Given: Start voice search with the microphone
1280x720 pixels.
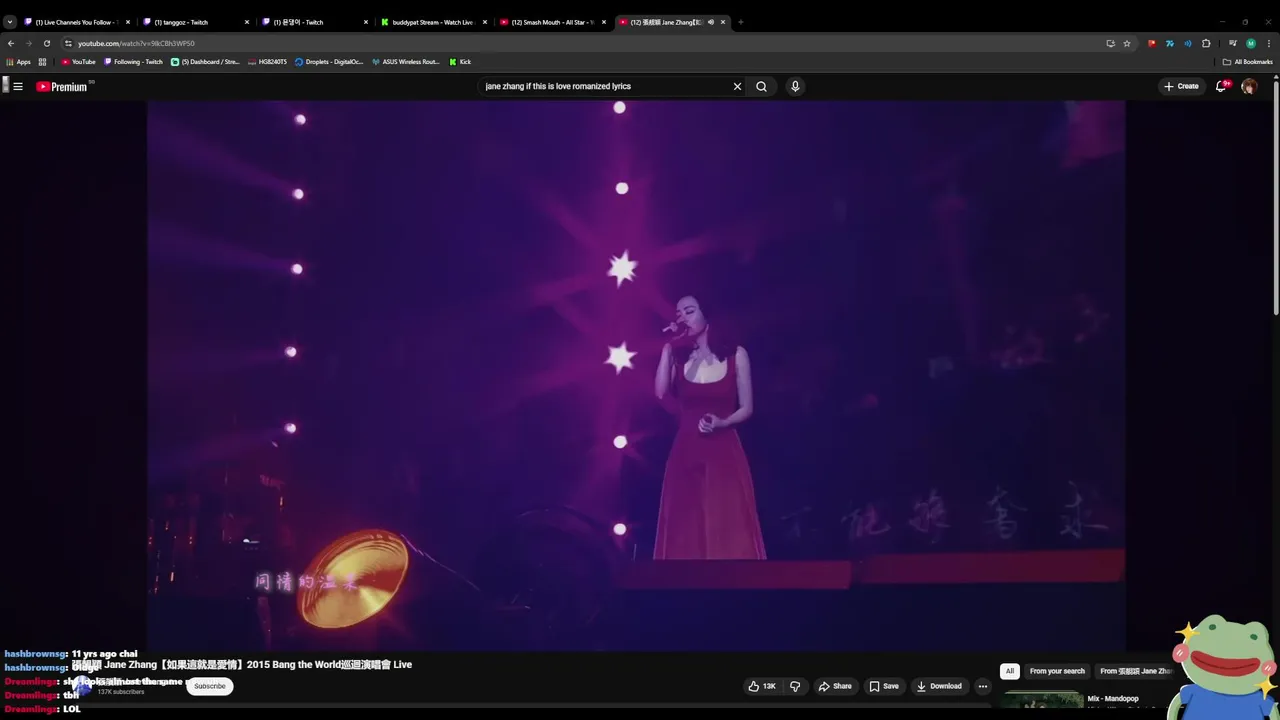Looking at the screenshot, I should click(x=795, y=86).
